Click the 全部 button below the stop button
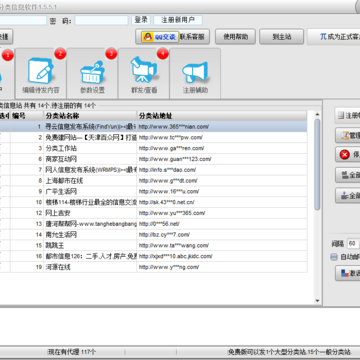 (347, 175)
